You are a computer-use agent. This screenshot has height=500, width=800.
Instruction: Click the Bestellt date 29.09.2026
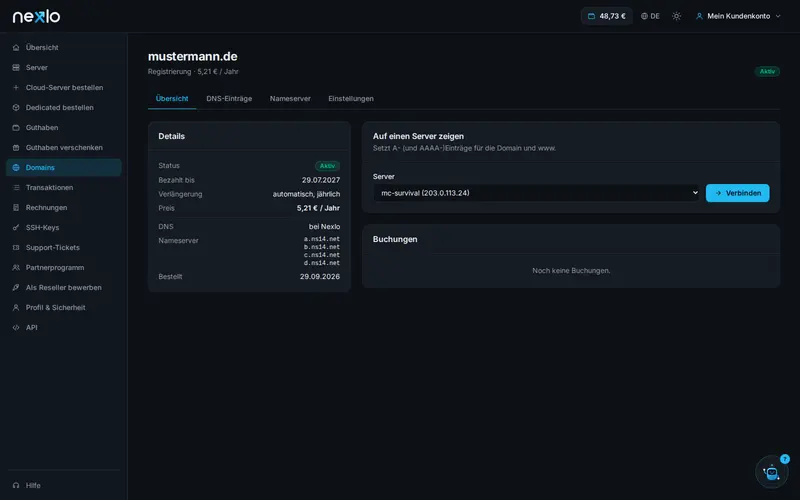pyautogui.click(x=320, y=277)
